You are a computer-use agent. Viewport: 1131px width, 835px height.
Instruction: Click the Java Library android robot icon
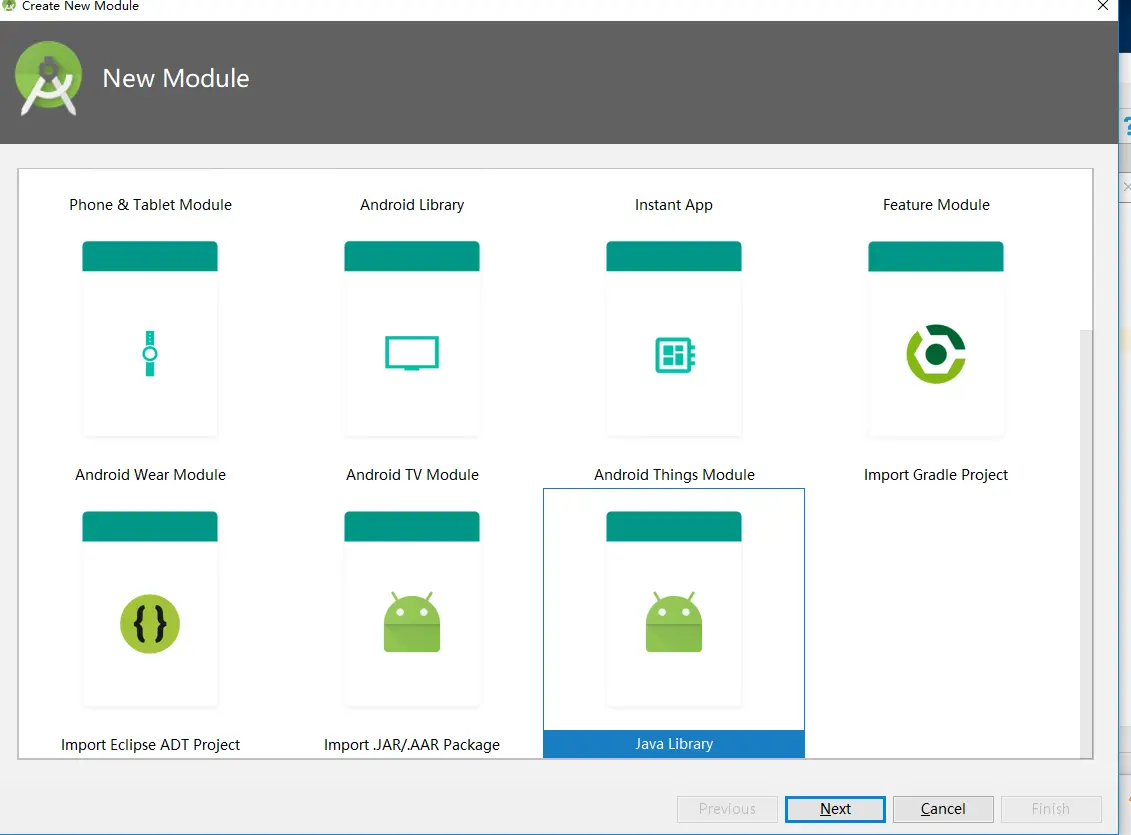[674, 622]
